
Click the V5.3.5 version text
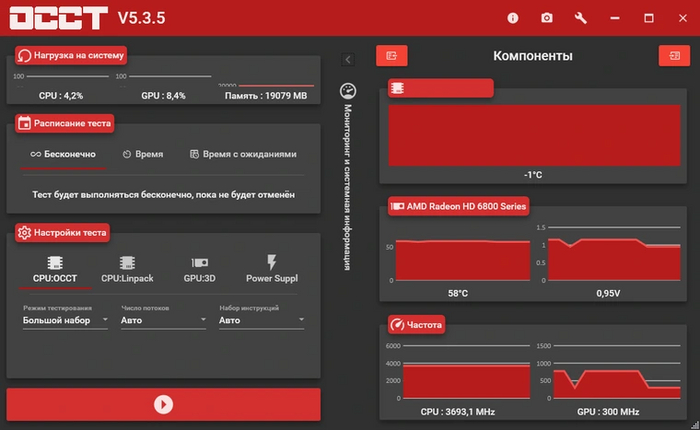click(x=142, y=18)
